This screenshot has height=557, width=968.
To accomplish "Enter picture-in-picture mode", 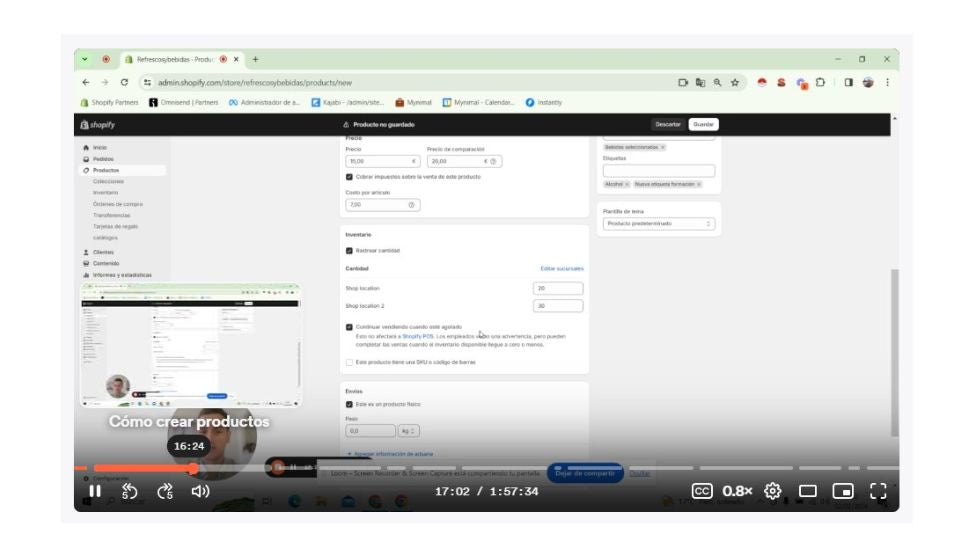I will pyautogui.click(x=843, y=491).
